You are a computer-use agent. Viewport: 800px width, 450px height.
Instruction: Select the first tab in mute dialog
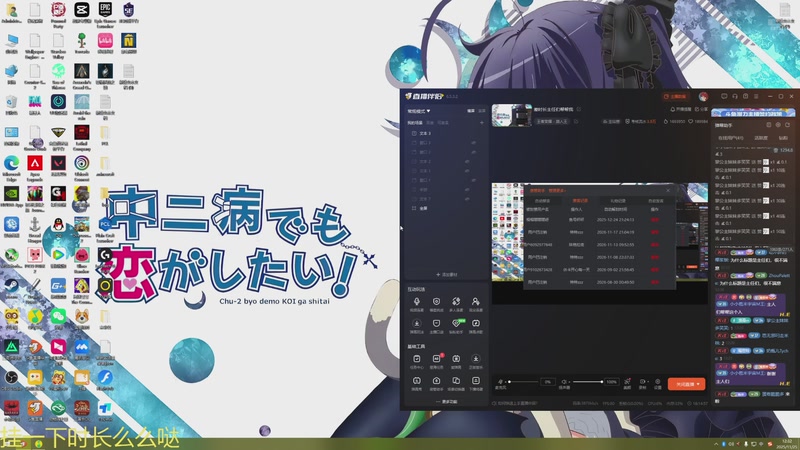point(542,201)
